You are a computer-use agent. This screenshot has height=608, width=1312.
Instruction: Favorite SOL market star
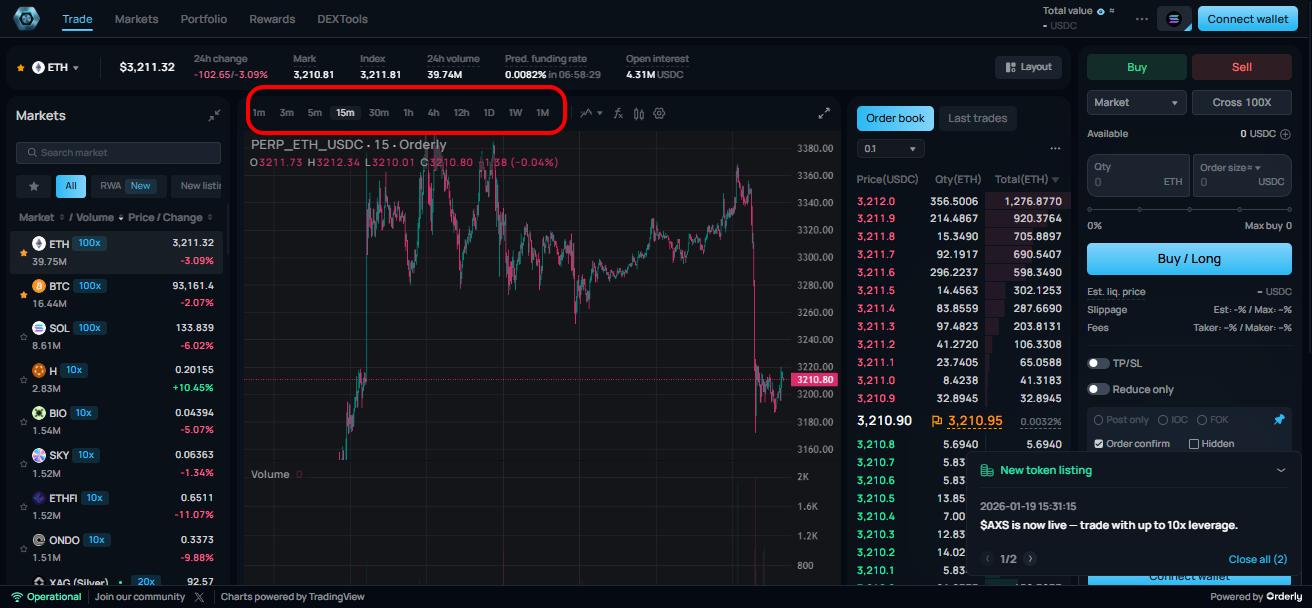[x=23, y=338]
